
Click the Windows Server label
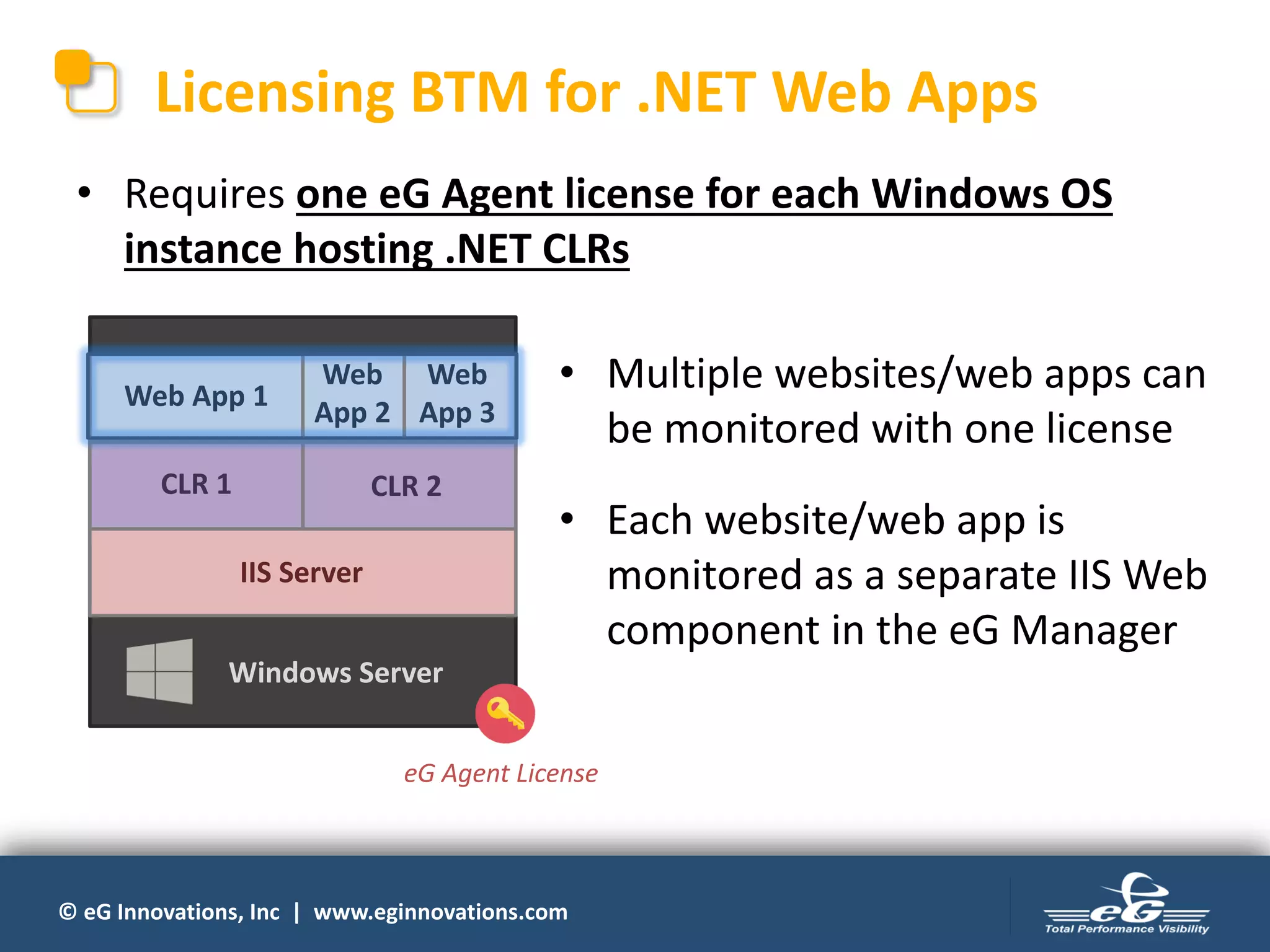coord(335,673)
